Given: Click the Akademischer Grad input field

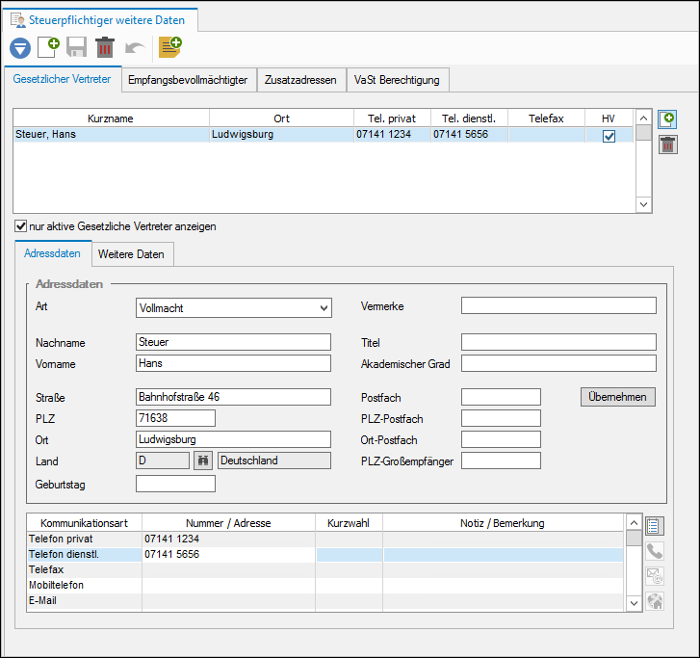Looking at the screenshot, I should click(558, 363).
